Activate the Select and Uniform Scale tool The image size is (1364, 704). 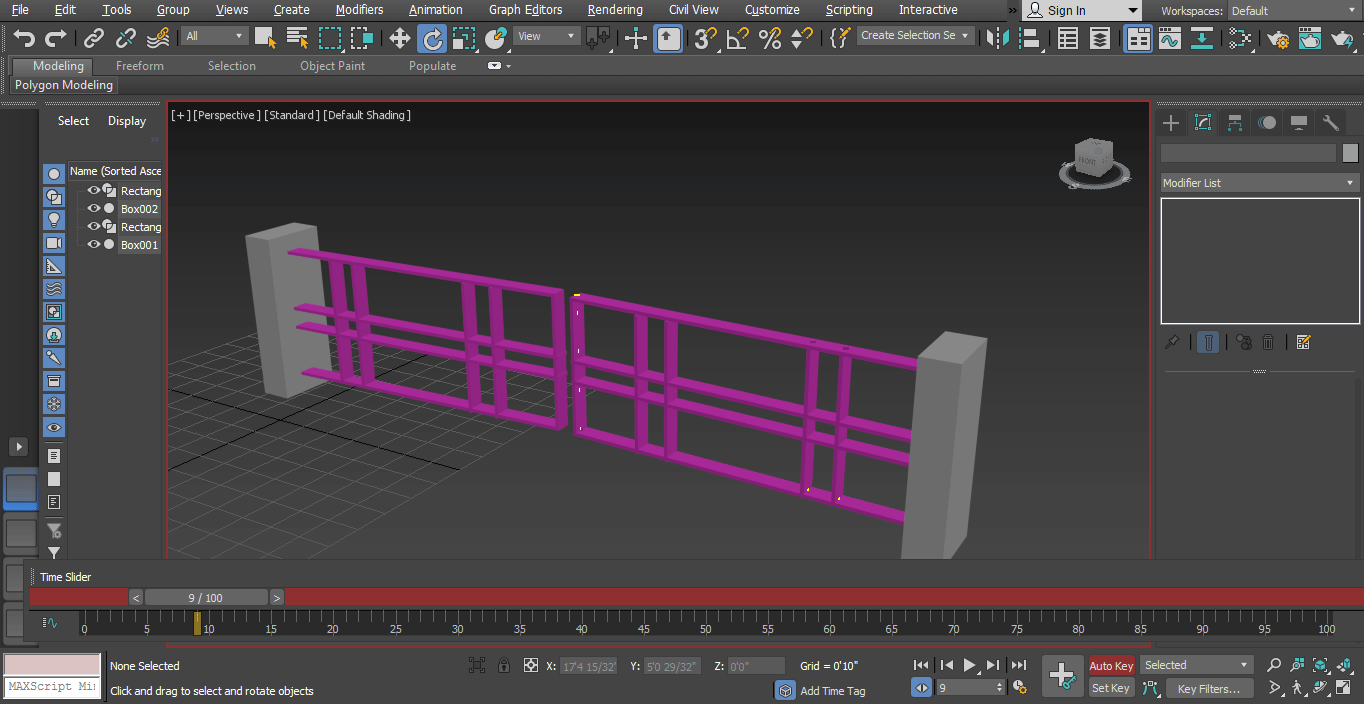click(462, 37)
